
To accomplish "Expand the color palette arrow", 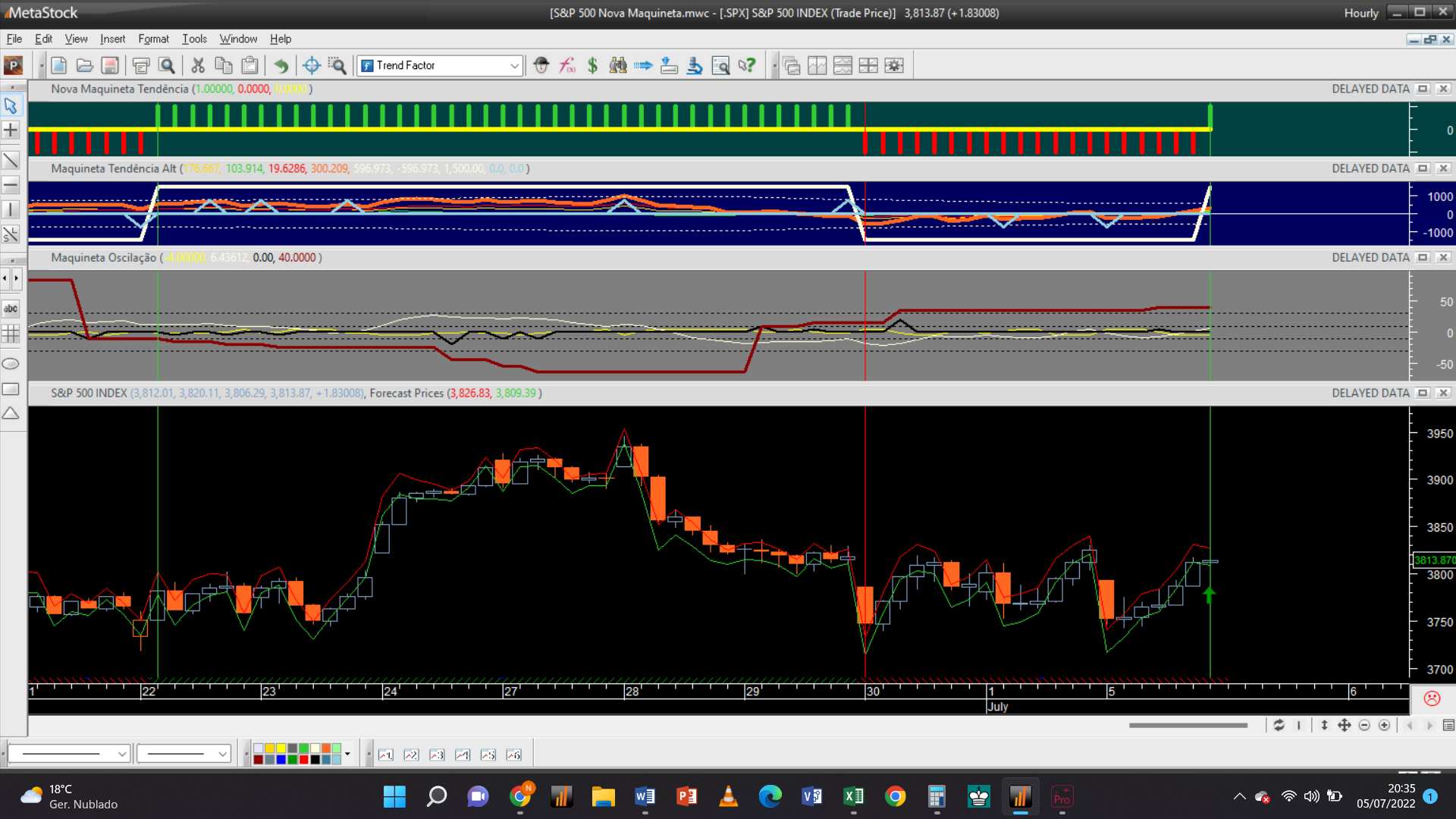I will [x=347, y=754].
